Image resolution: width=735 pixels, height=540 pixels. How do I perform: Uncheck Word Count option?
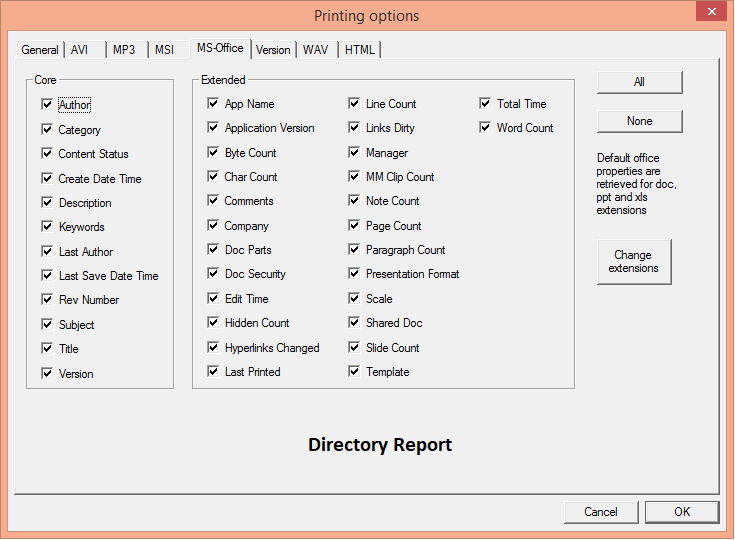(485, 128)
